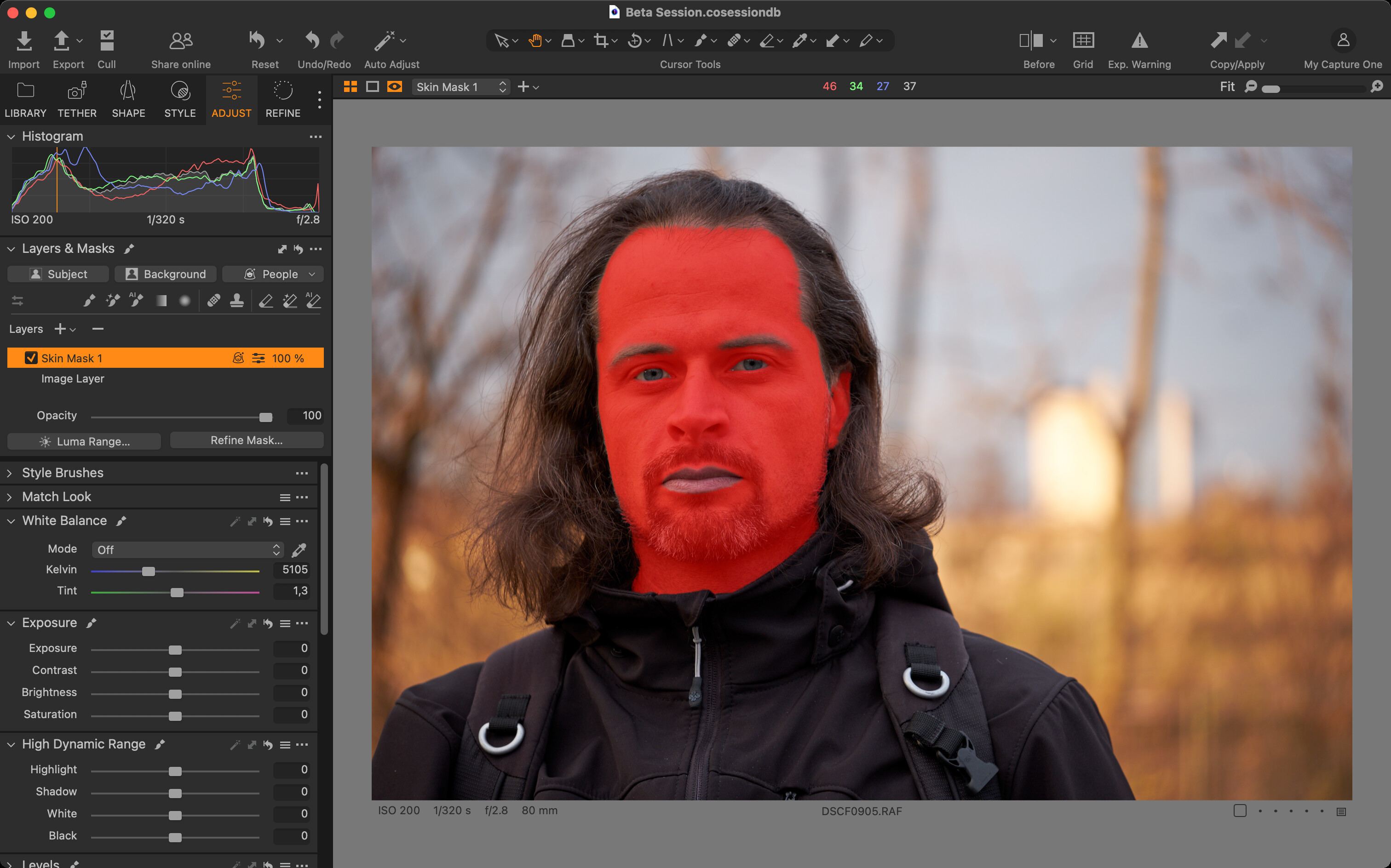Select the healing bandage cursor tool

[x=733, y=40]
